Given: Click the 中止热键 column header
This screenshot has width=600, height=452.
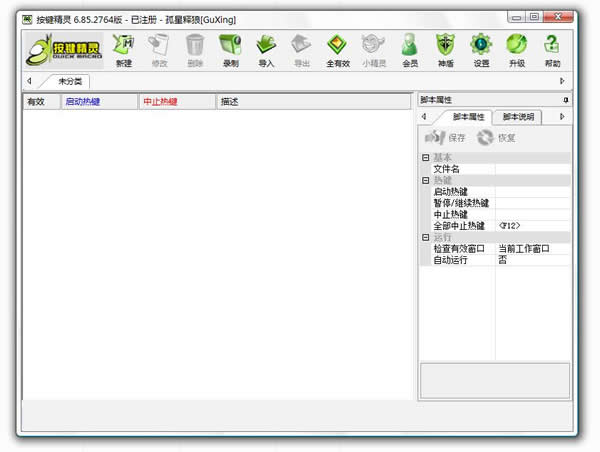Looking at the screenshot, I should coord(176,101).
